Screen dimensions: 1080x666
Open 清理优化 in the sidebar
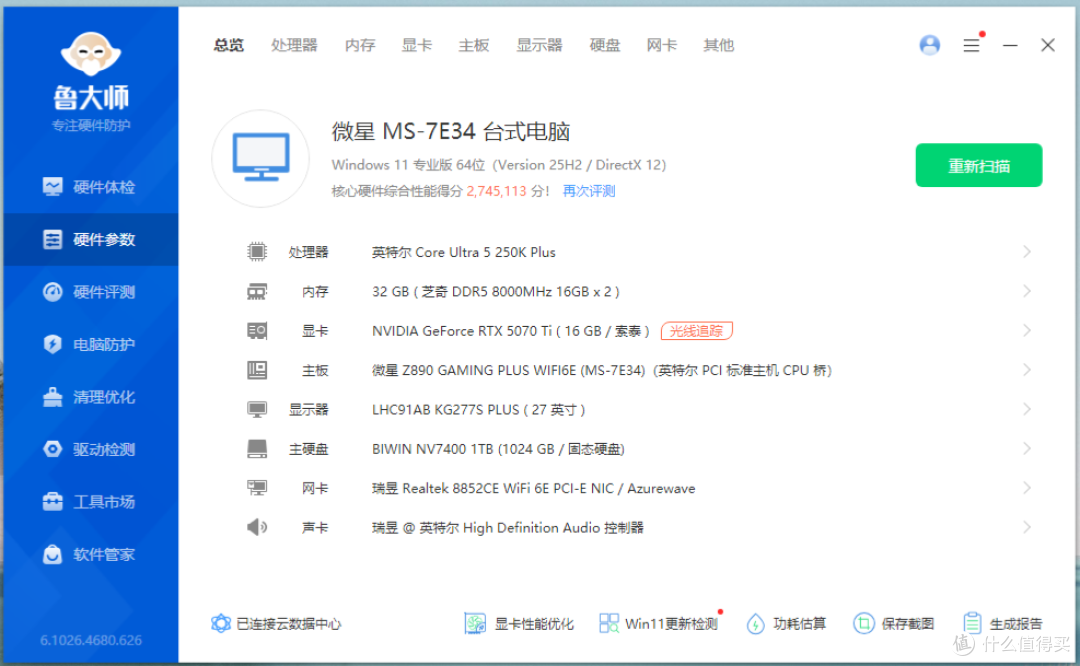pos(90,397)
